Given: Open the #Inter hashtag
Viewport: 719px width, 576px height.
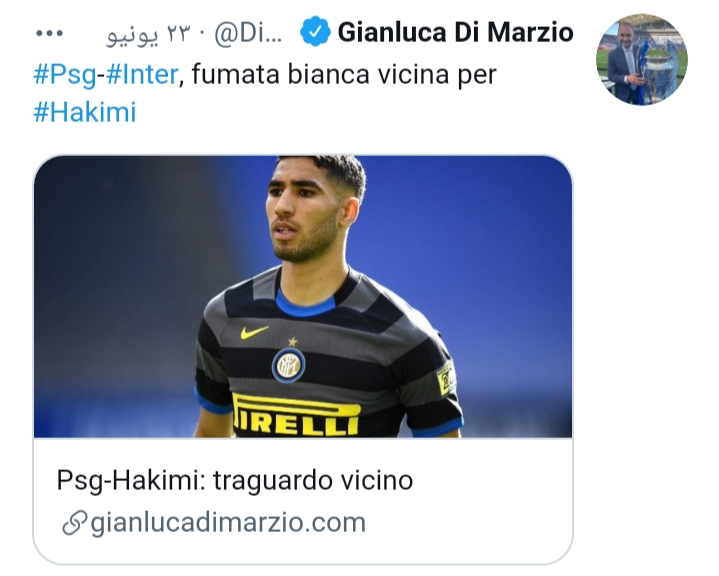Looking at the screenshot, I should 142,74.
